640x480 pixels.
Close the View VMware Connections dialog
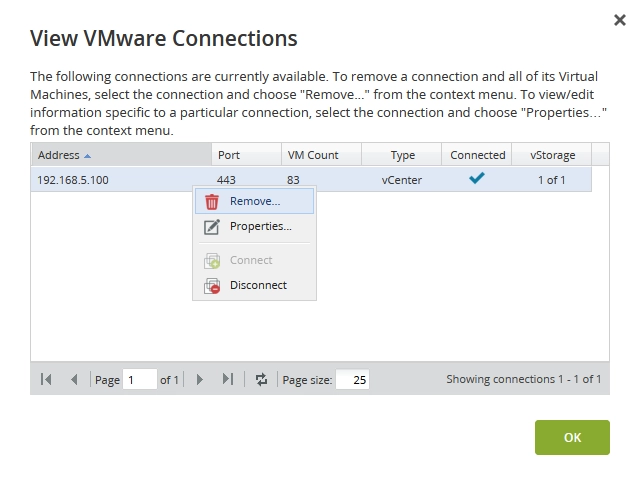[x=620, y=20]
